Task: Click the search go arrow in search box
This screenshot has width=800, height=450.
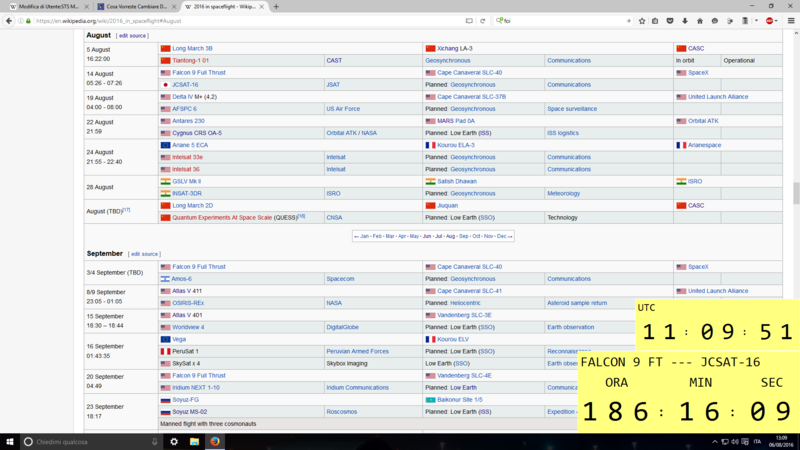Action: [x=628, y=21]
